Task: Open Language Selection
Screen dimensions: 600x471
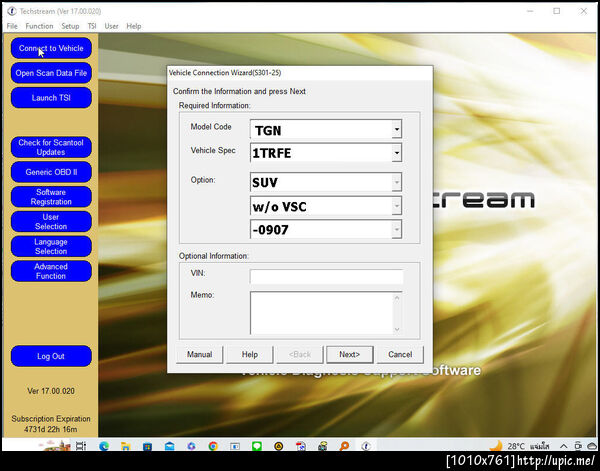Action: point(51,246)
